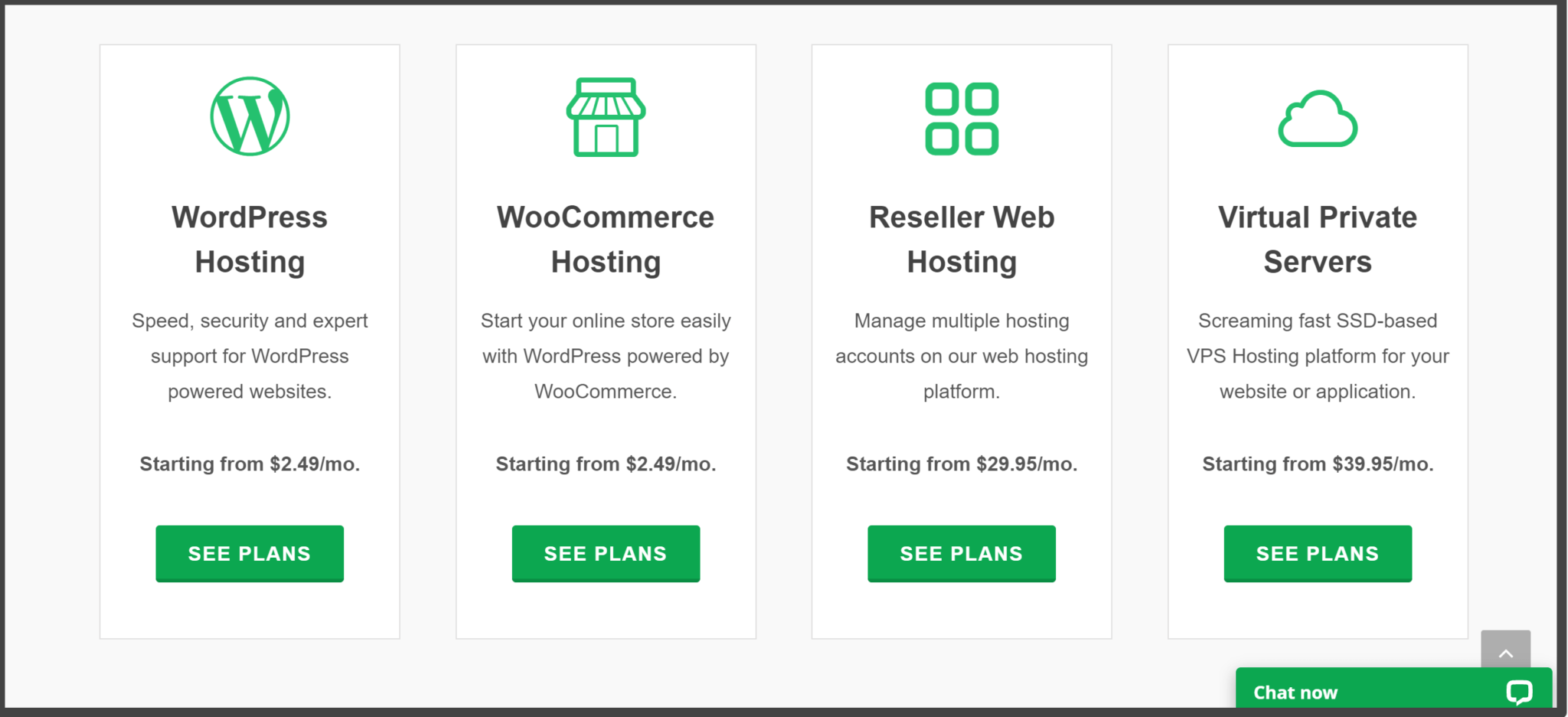
Task: See plans for Virtual Private Servers
Action: [x=1318, y=553]
